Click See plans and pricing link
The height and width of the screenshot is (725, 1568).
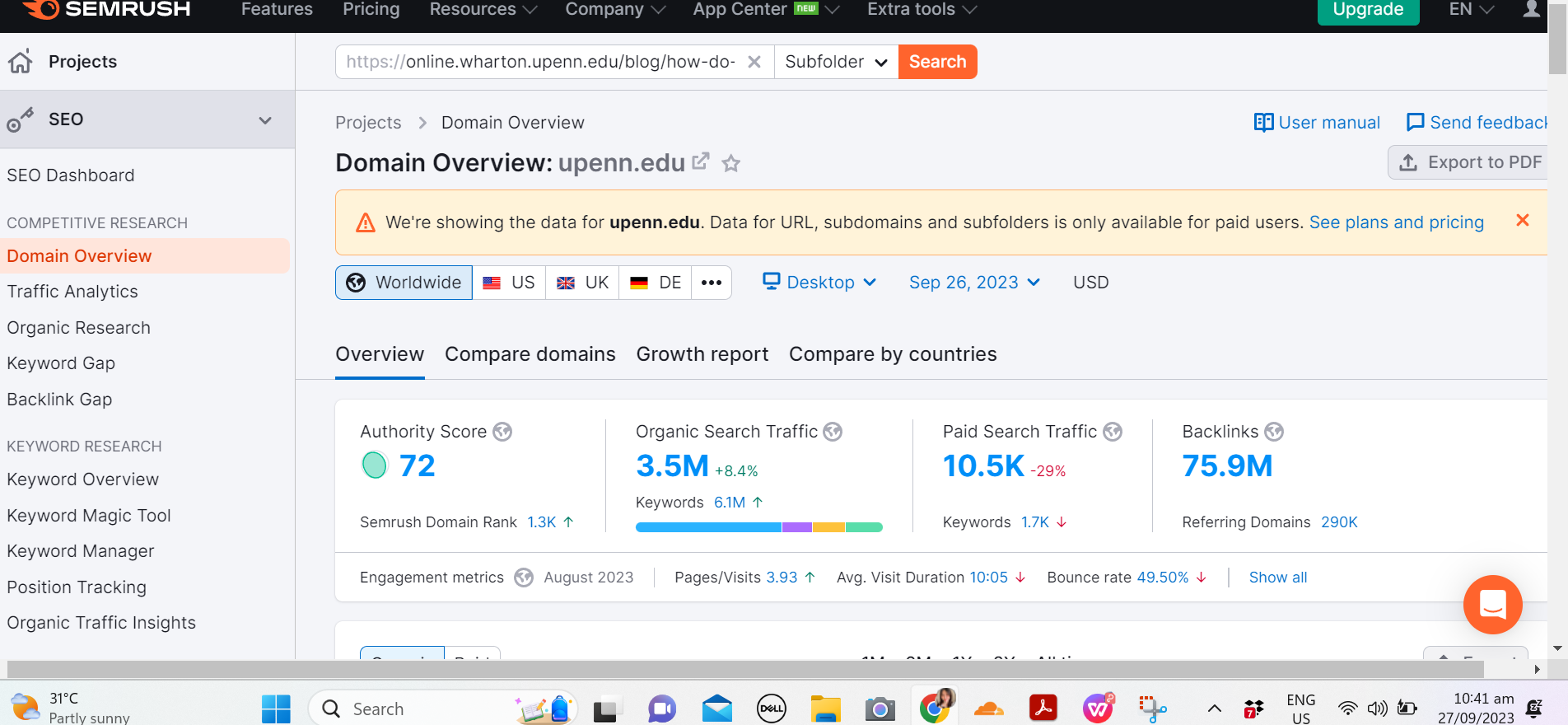click(x=1397, y=222)
